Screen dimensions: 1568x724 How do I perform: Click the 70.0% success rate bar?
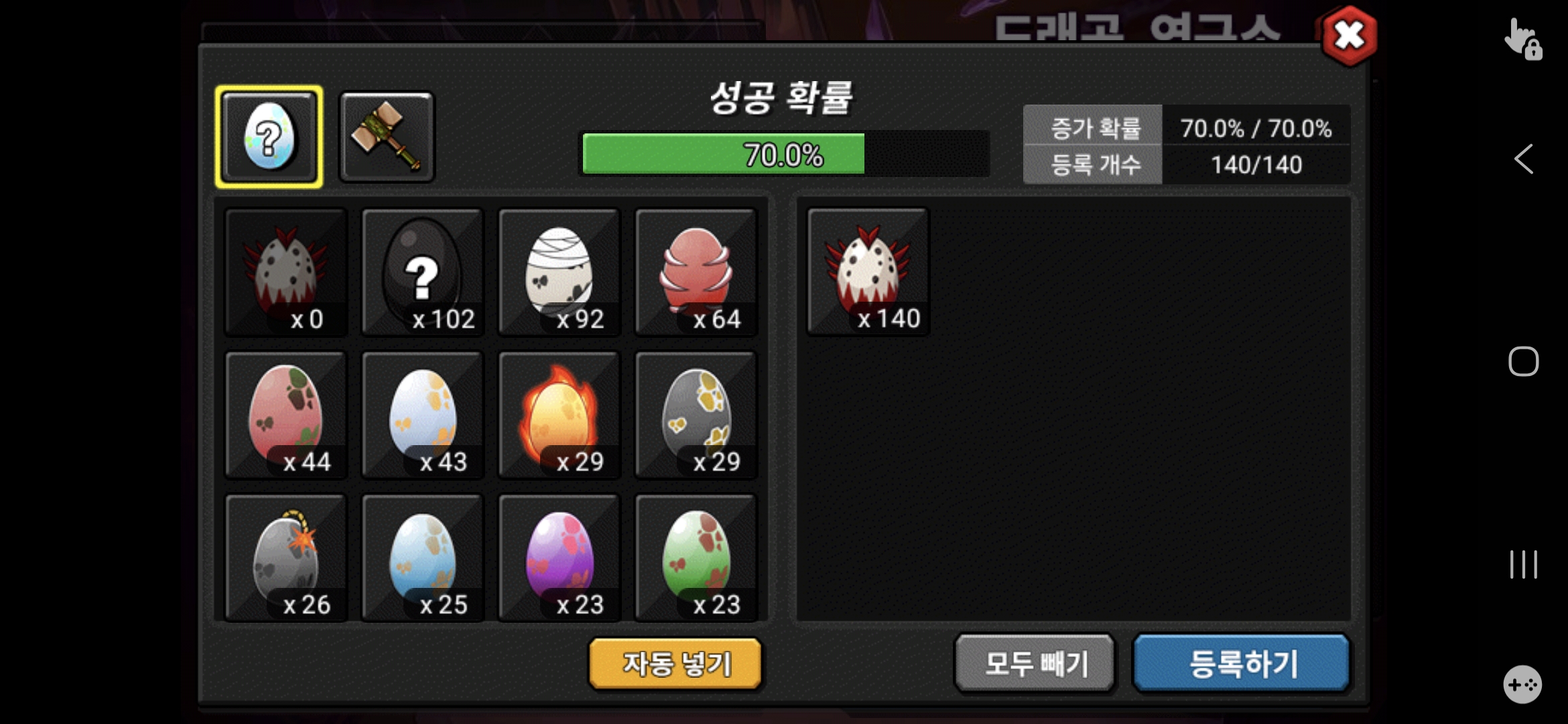click(784, 154)
